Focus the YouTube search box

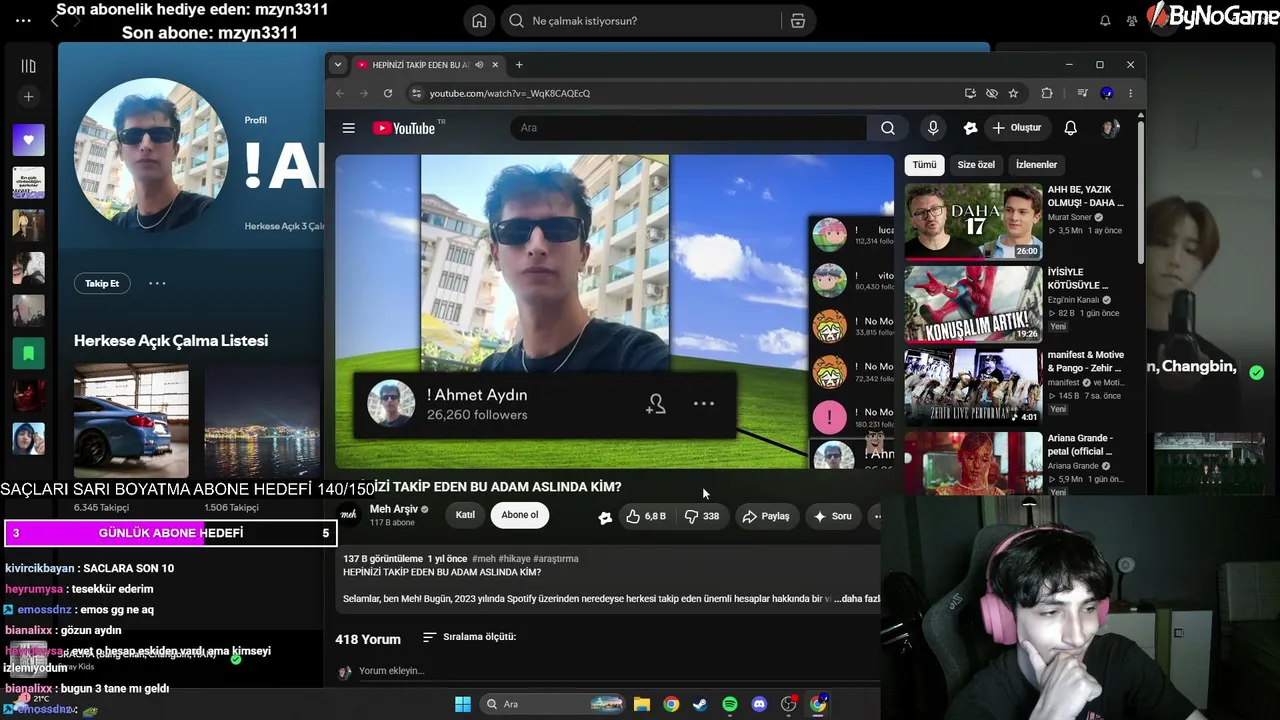click(x=688, y=128)
